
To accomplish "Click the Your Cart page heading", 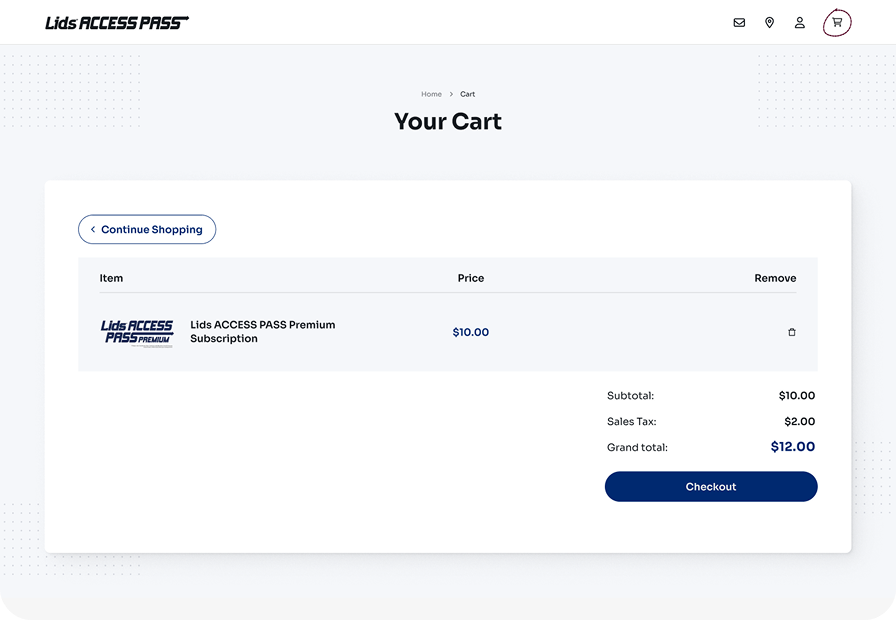I will [448, 122].
